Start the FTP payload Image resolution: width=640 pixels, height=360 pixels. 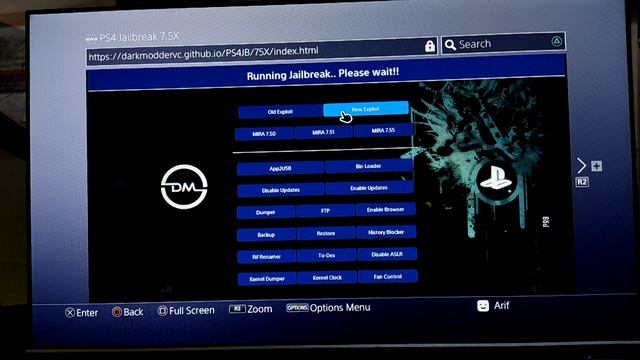tap(325, 211)
